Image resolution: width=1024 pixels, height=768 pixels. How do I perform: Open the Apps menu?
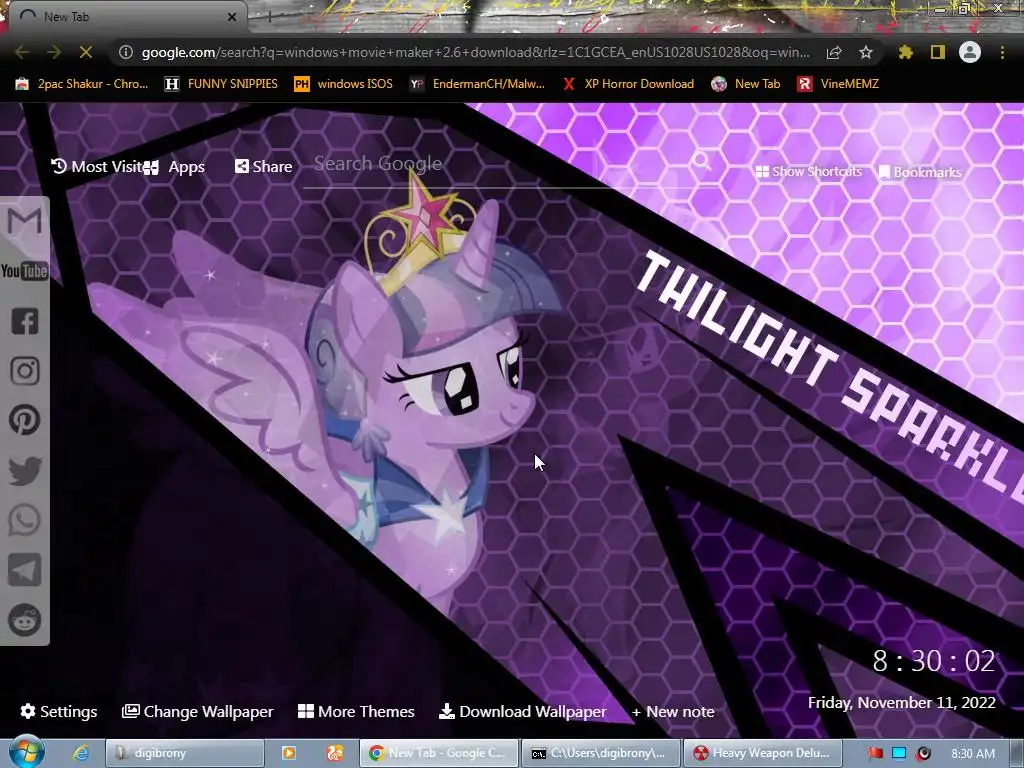click(x=174, y=167)
